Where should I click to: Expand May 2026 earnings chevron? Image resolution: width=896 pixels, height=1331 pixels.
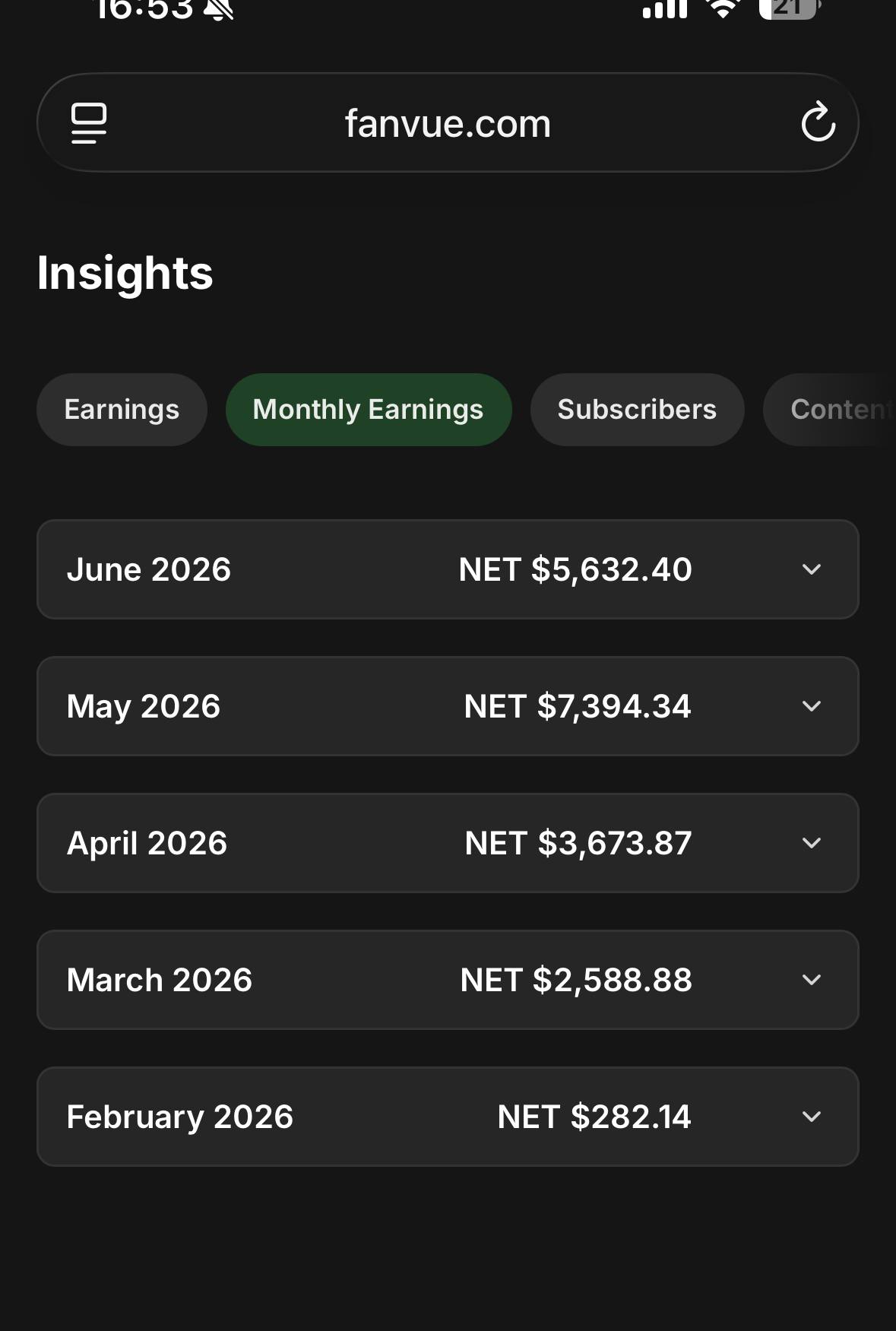coord(812,706)
